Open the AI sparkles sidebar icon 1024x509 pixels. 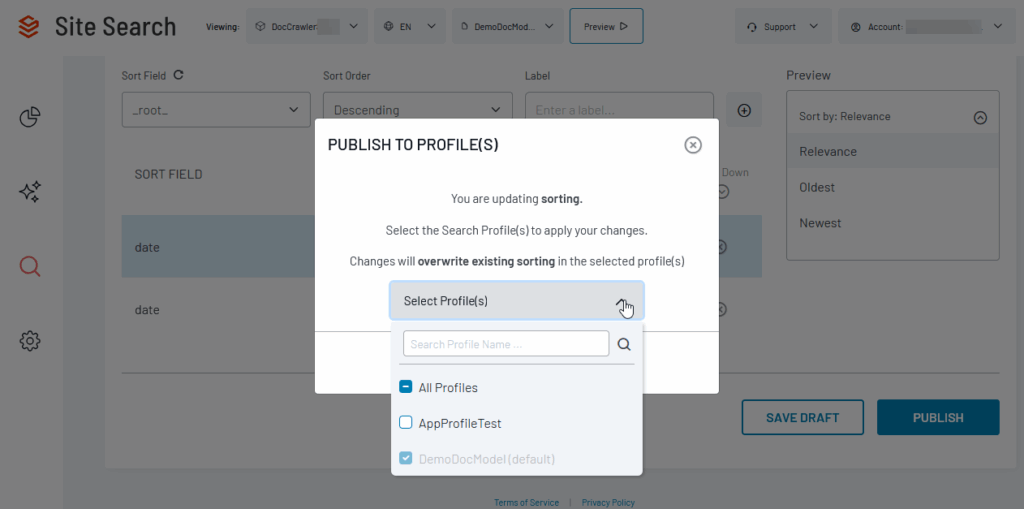pos(30,192)
